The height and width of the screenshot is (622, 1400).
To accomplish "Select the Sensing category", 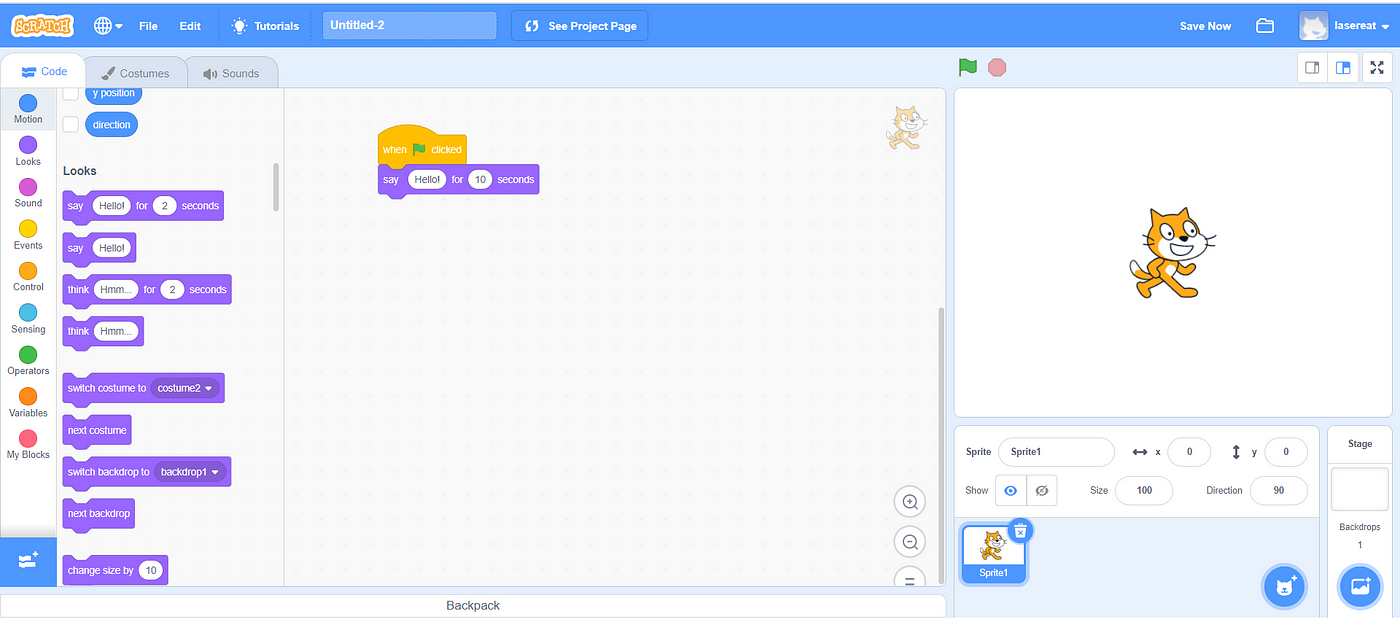I will pyautogui.click(x=28, y=319).
